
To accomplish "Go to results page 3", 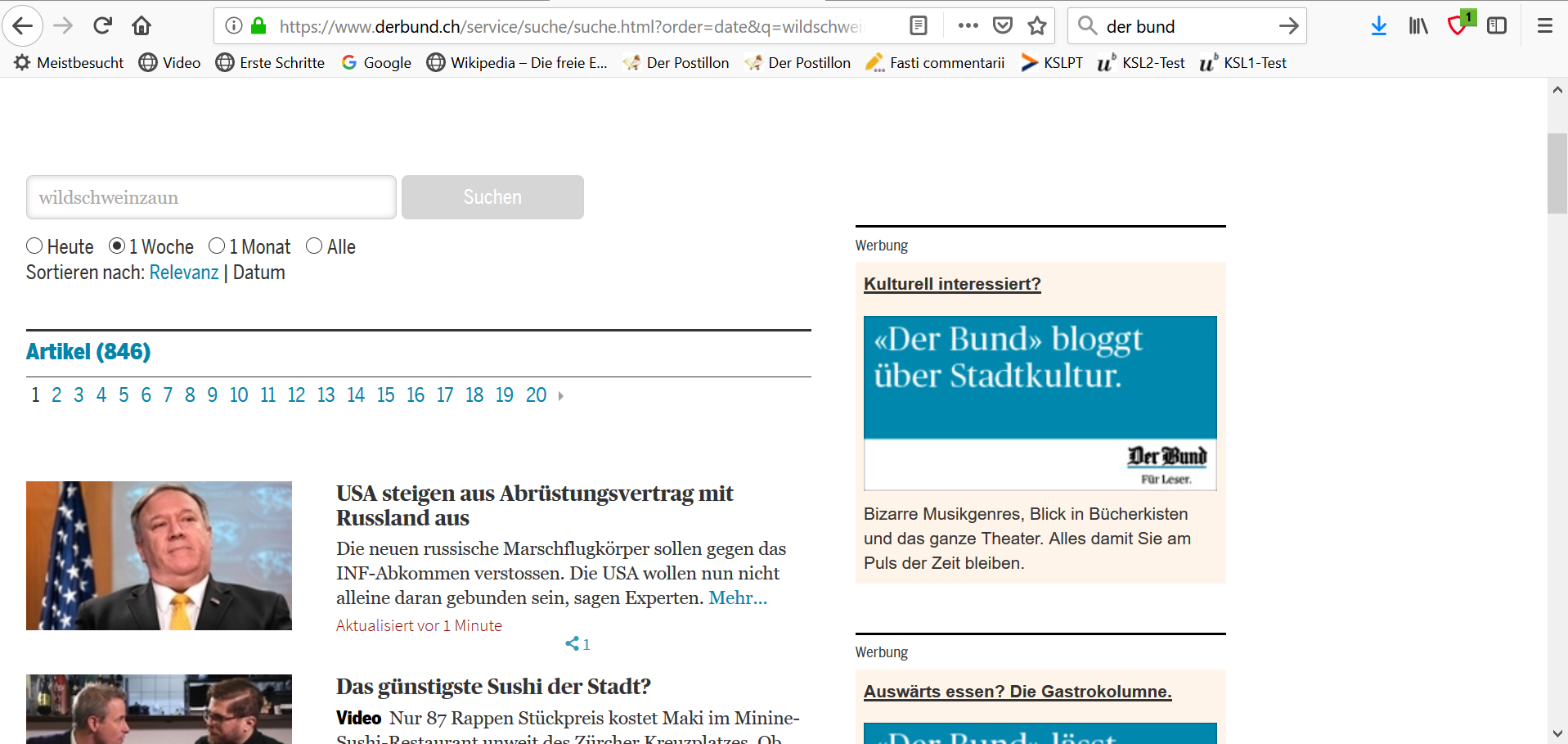I will pos(79,395).
